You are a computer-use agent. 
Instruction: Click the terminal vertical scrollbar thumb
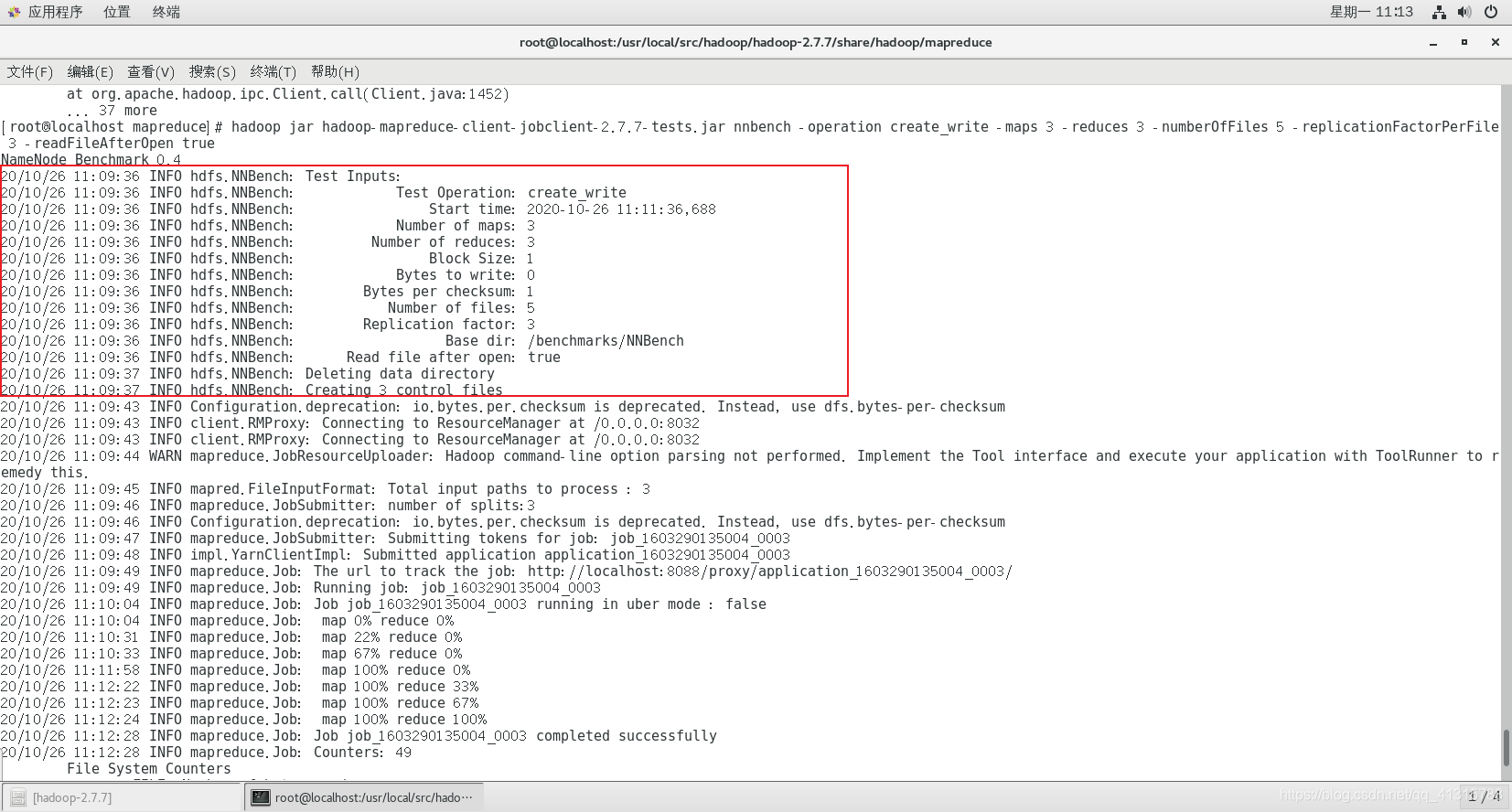1506,748
